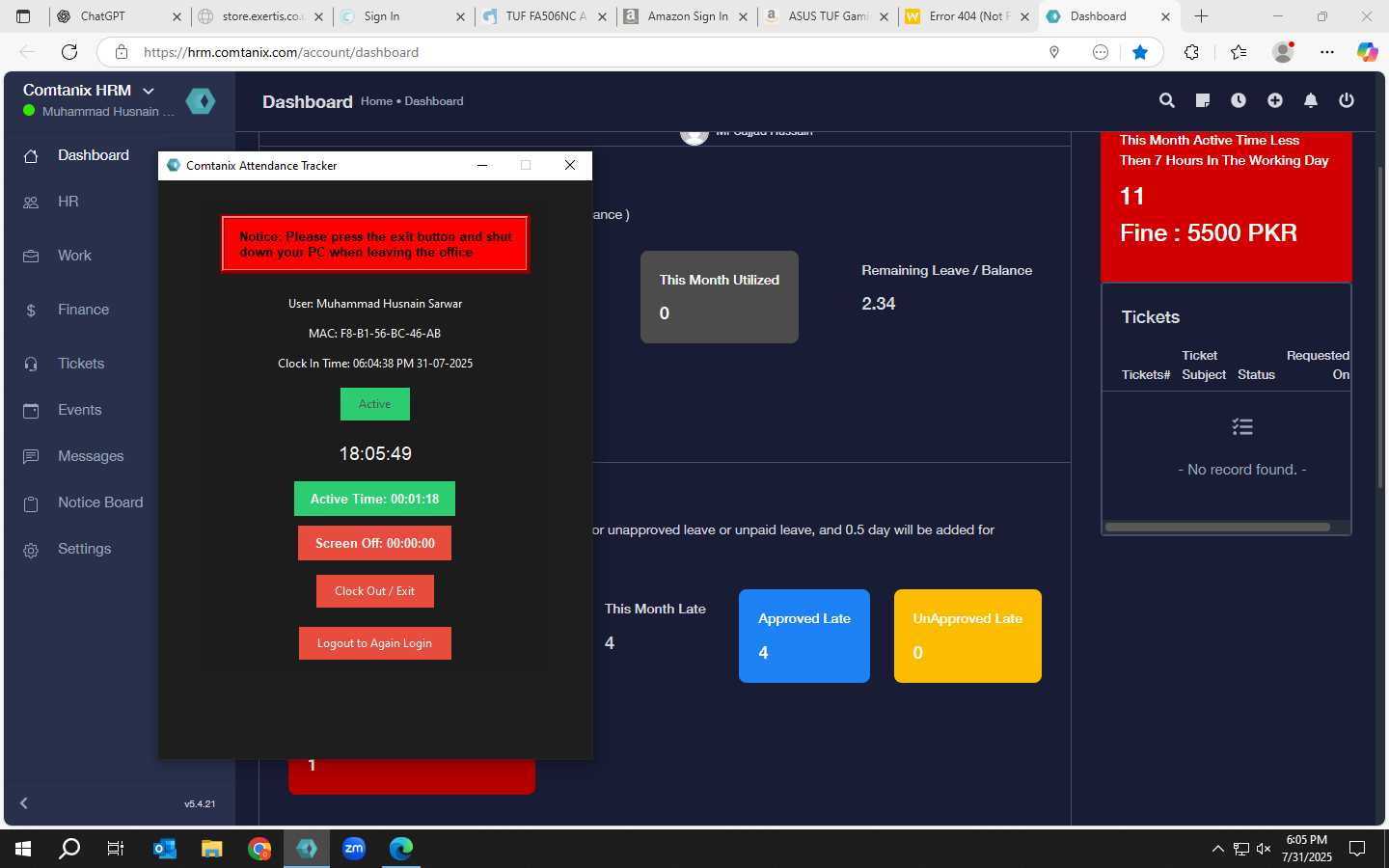
Task: Click the Ticket Subject column header
Action: pyautogui.click(x=1204, y=365)
